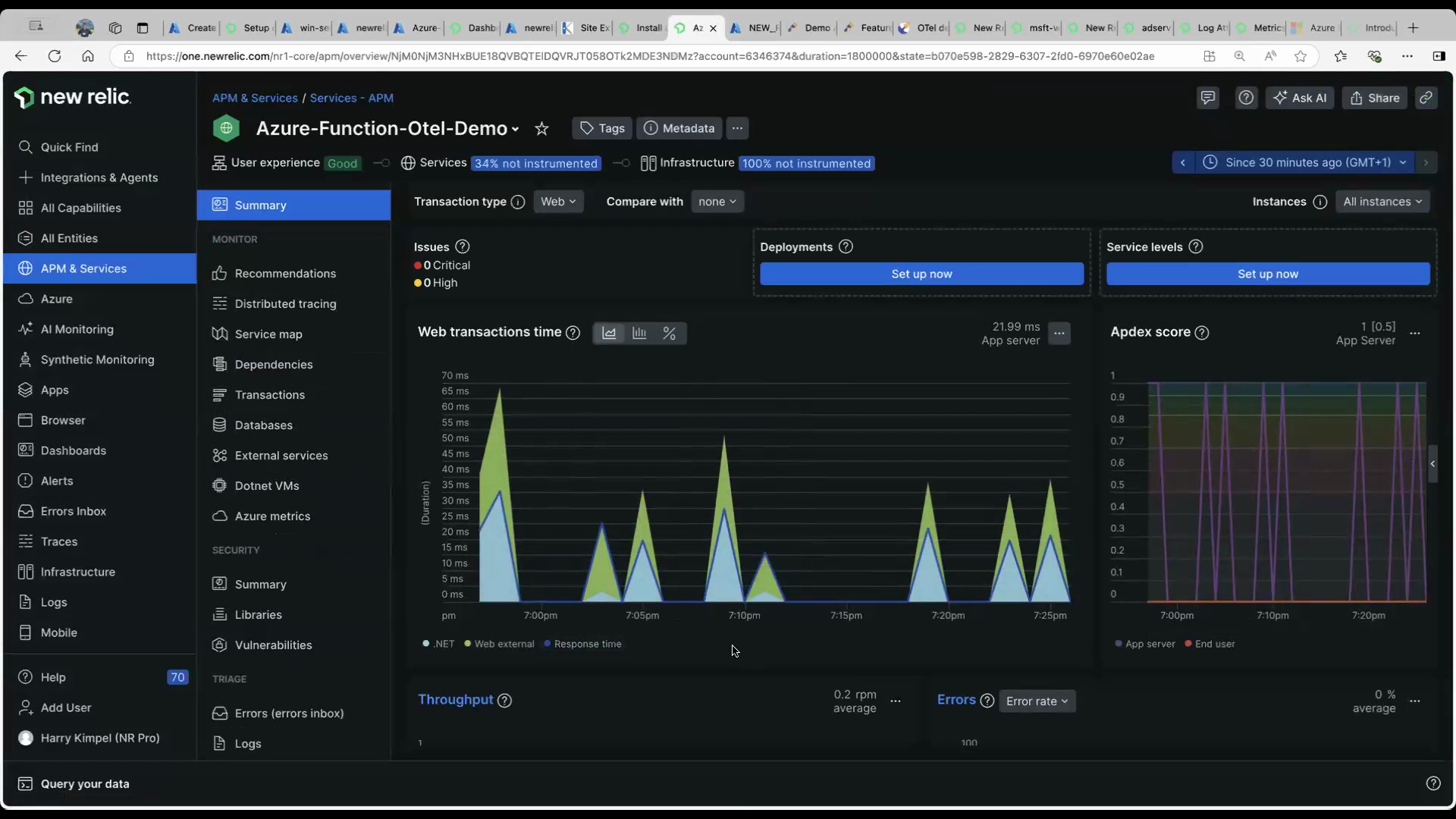The image size is (1456, 819).
Task: Open the feedback comment icon in header
Action: 1208,98
